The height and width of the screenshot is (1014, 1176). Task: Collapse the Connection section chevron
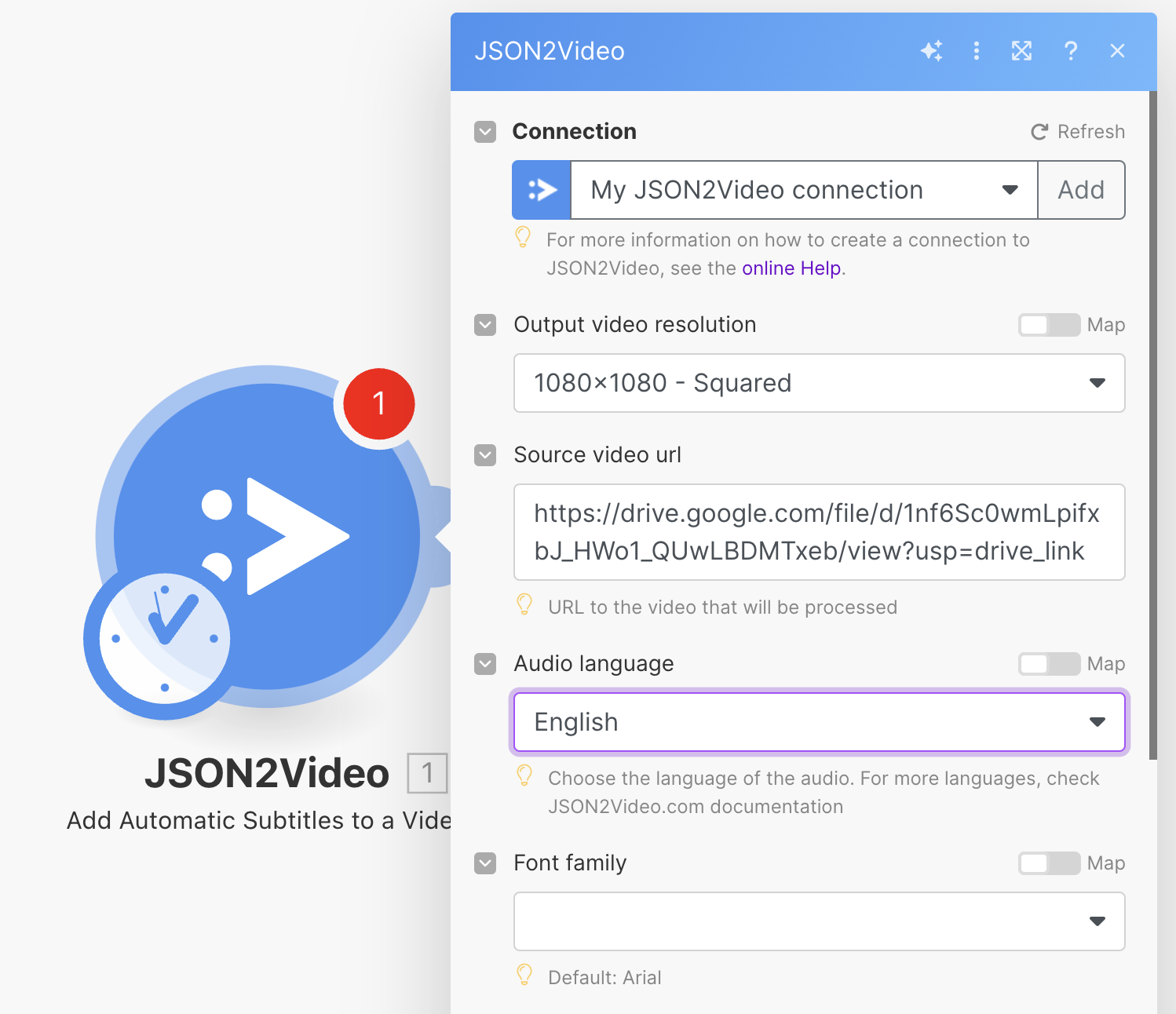485,132
